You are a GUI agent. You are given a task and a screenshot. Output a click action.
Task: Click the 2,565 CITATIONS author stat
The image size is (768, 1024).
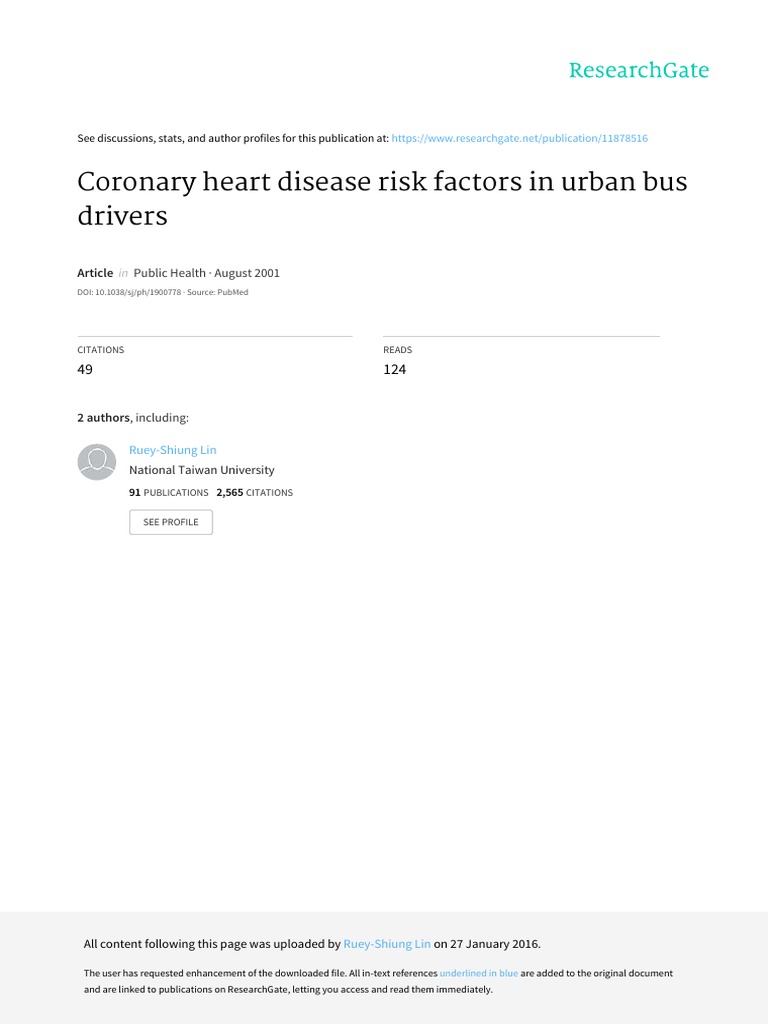[x=255, y=492]
